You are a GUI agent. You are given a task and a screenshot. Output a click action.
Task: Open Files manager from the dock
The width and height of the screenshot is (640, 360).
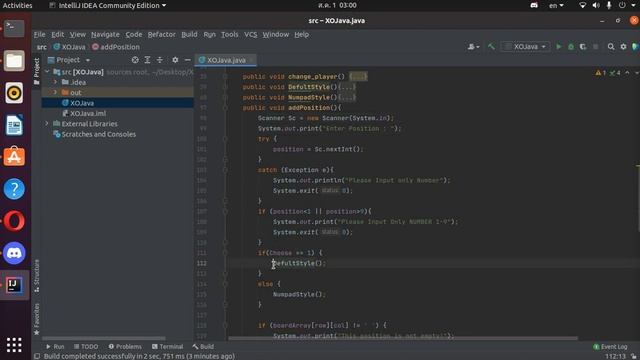pos(14,61)
